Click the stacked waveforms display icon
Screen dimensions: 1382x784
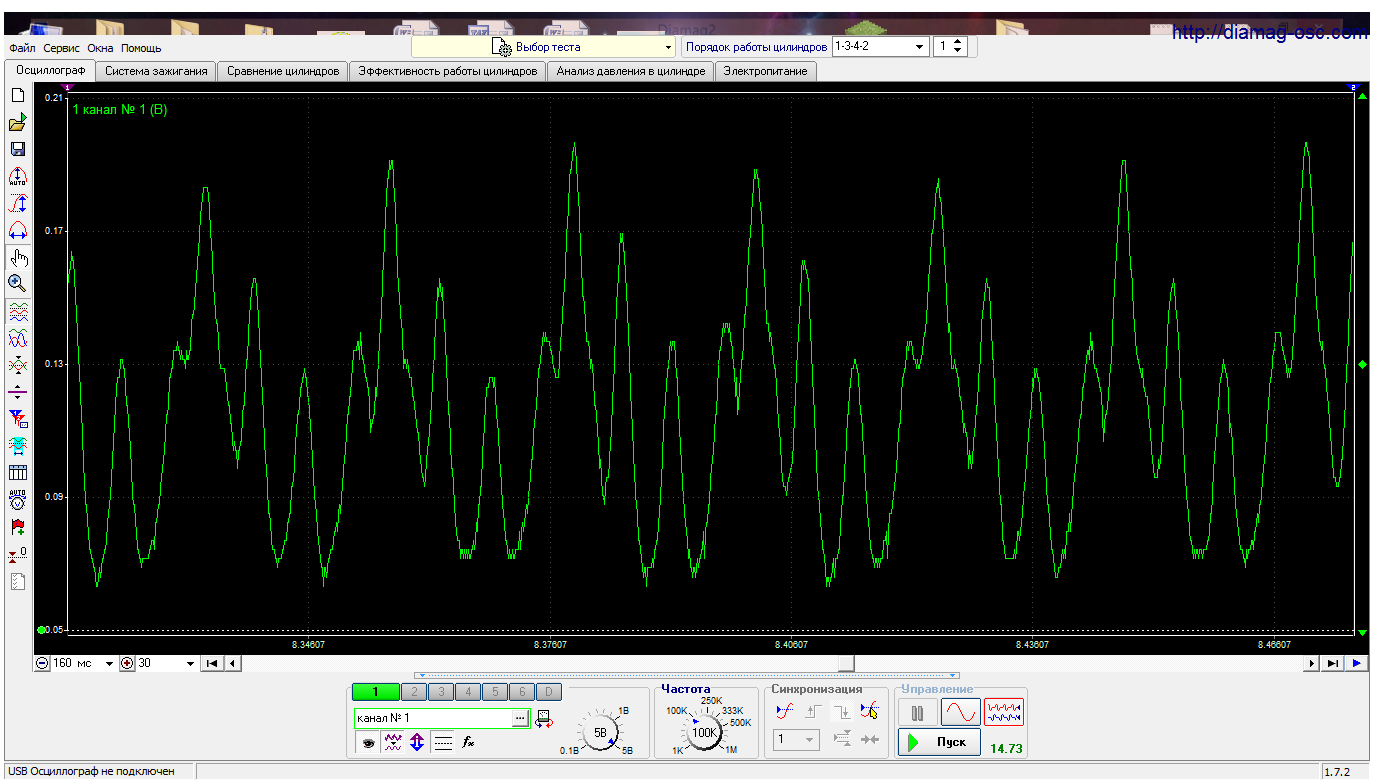17,311
